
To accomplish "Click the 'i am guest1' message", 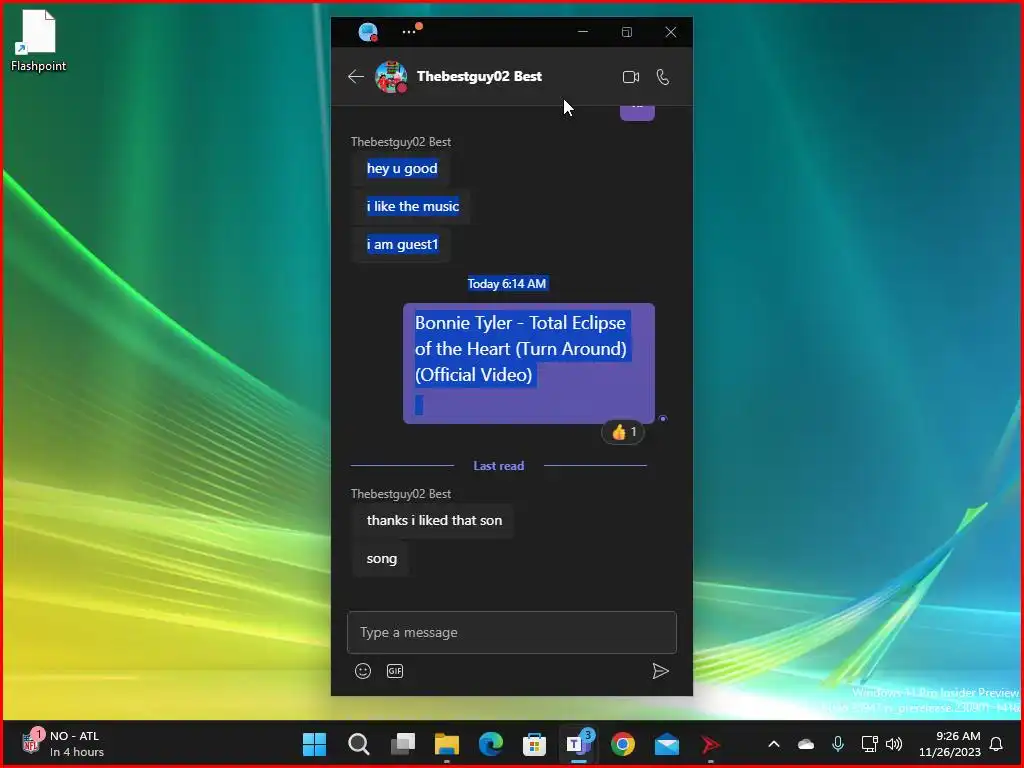I will click(402, 244).
